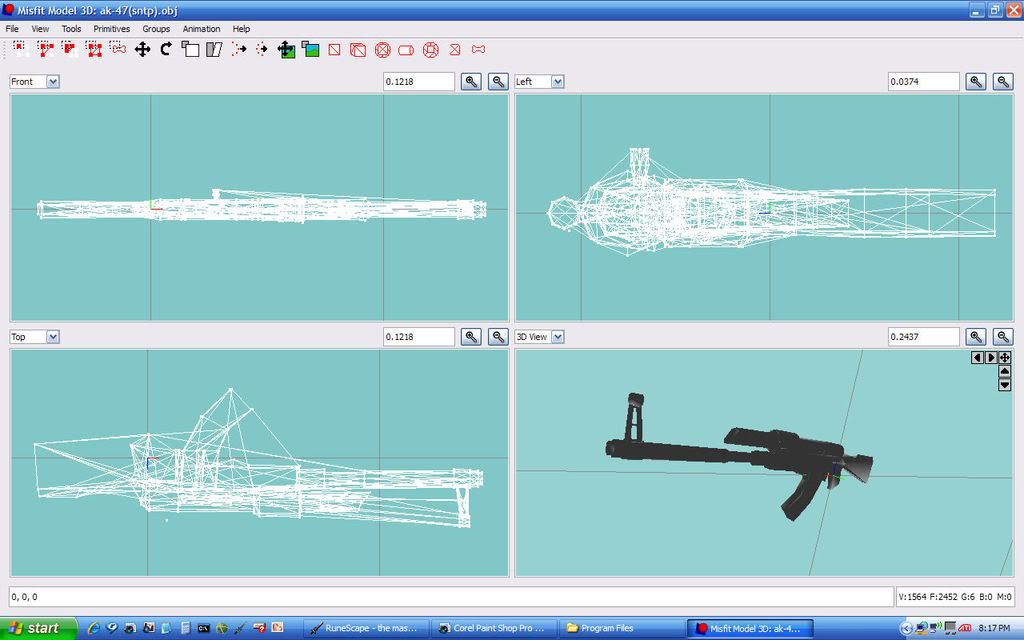
Task: Activate the Select Faces tool
Action: (x=44, y=49)
